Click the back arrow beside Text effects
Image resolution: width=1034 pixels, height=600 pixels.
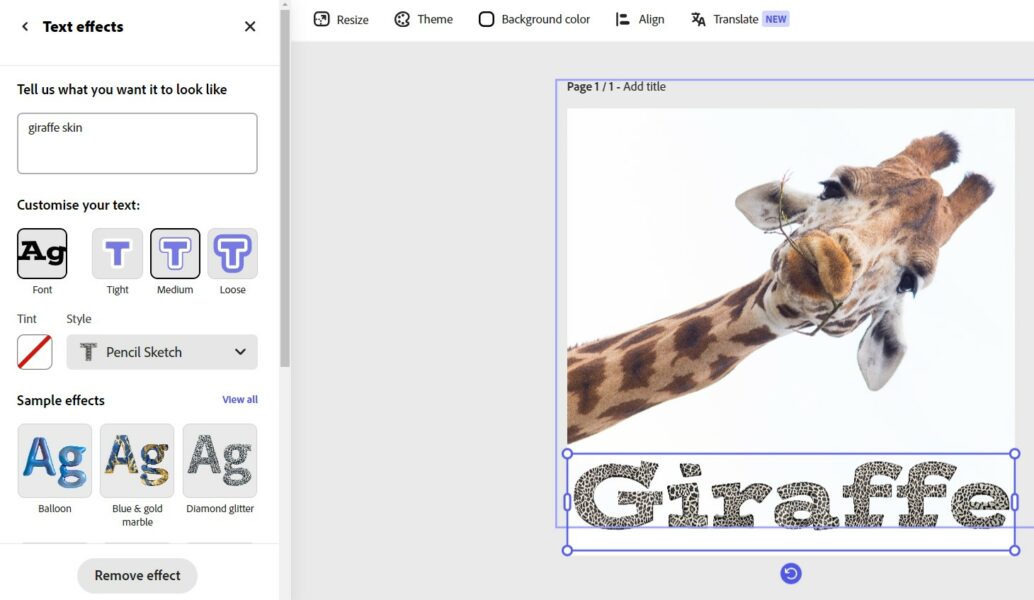25,27
